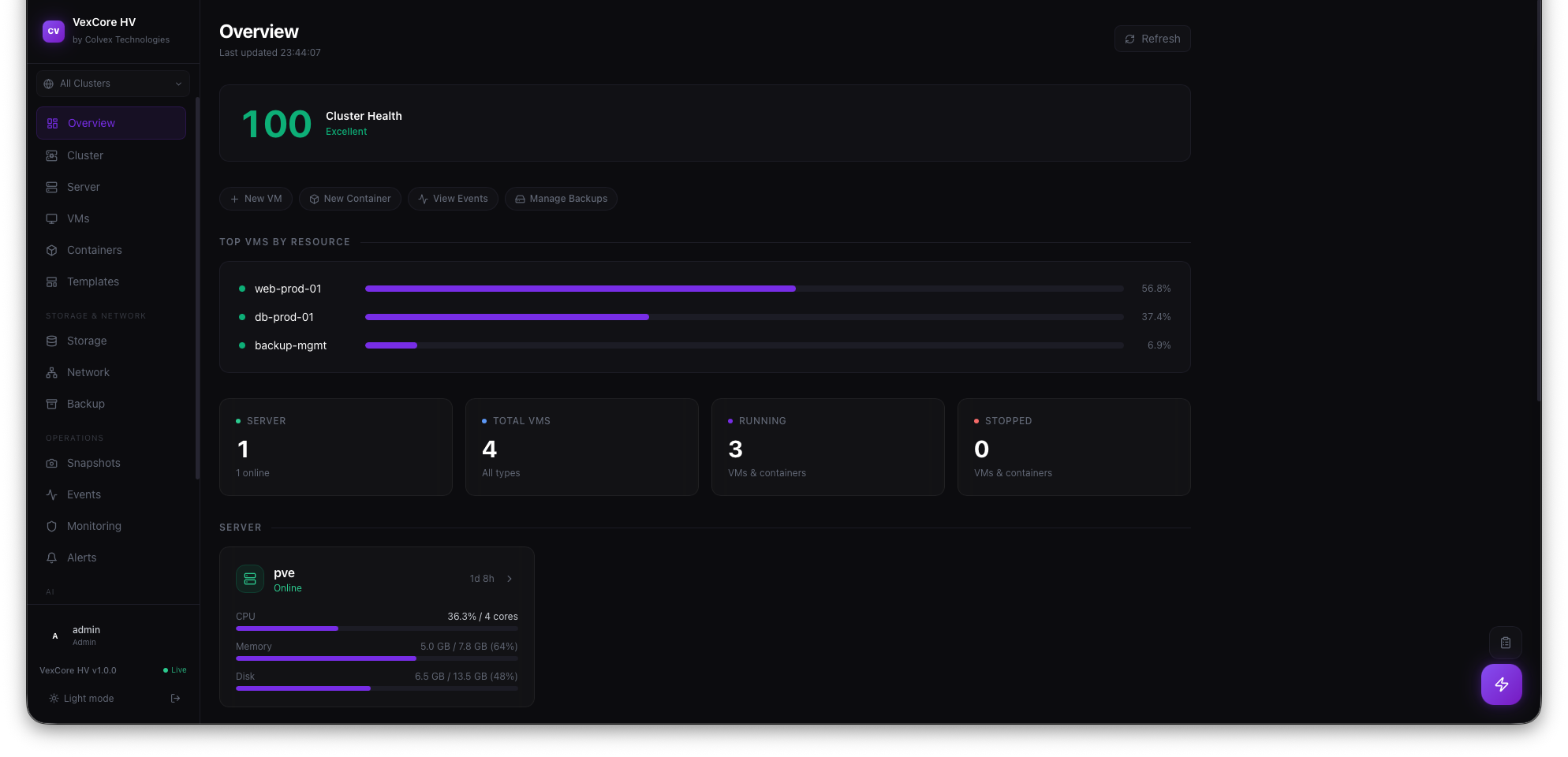This screenshot has width=1568, height=757.
Task: Create a New VM
Action: pos(256,199)
